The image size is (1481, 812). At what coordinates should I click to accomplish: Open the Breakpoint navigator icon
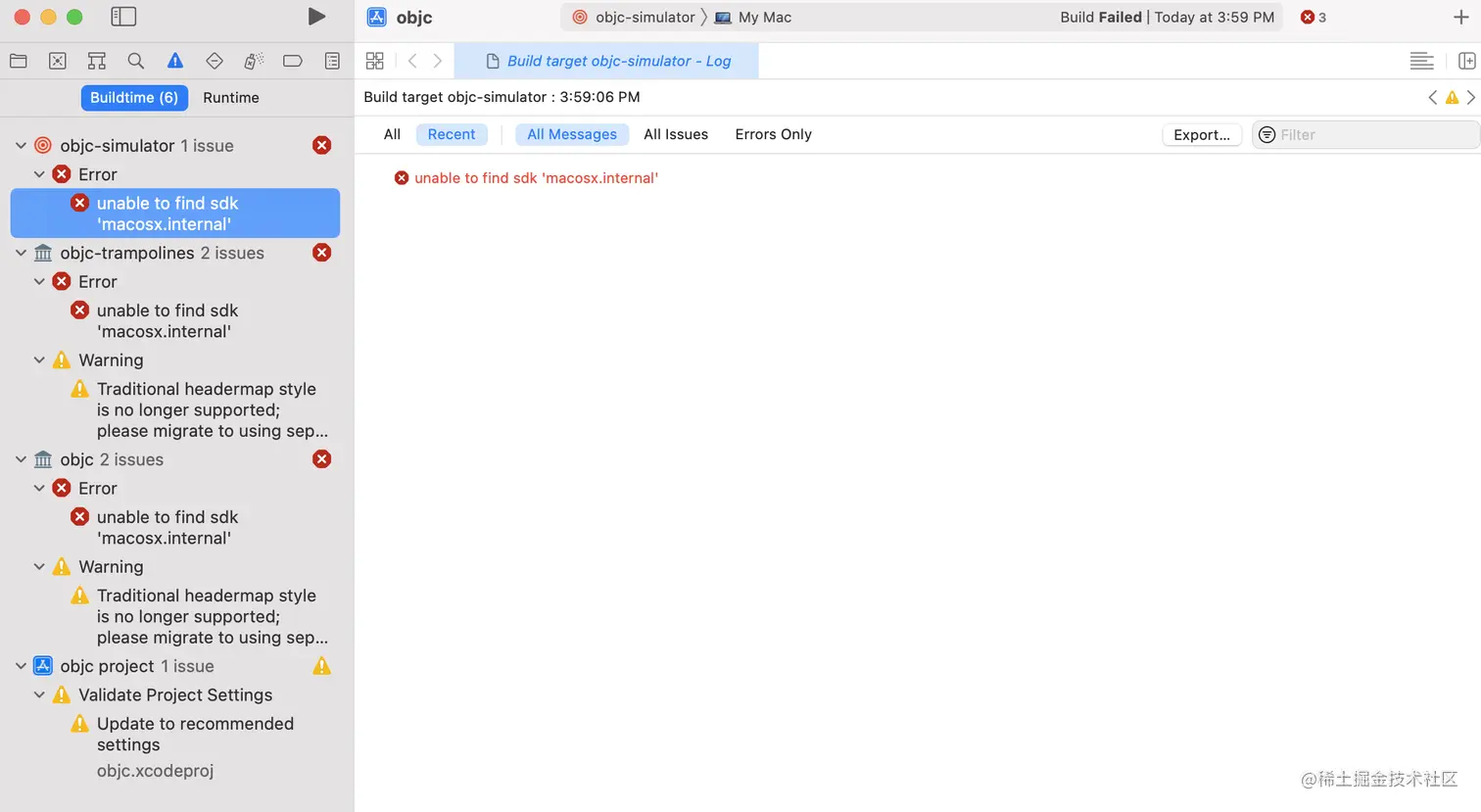(292, 61)
